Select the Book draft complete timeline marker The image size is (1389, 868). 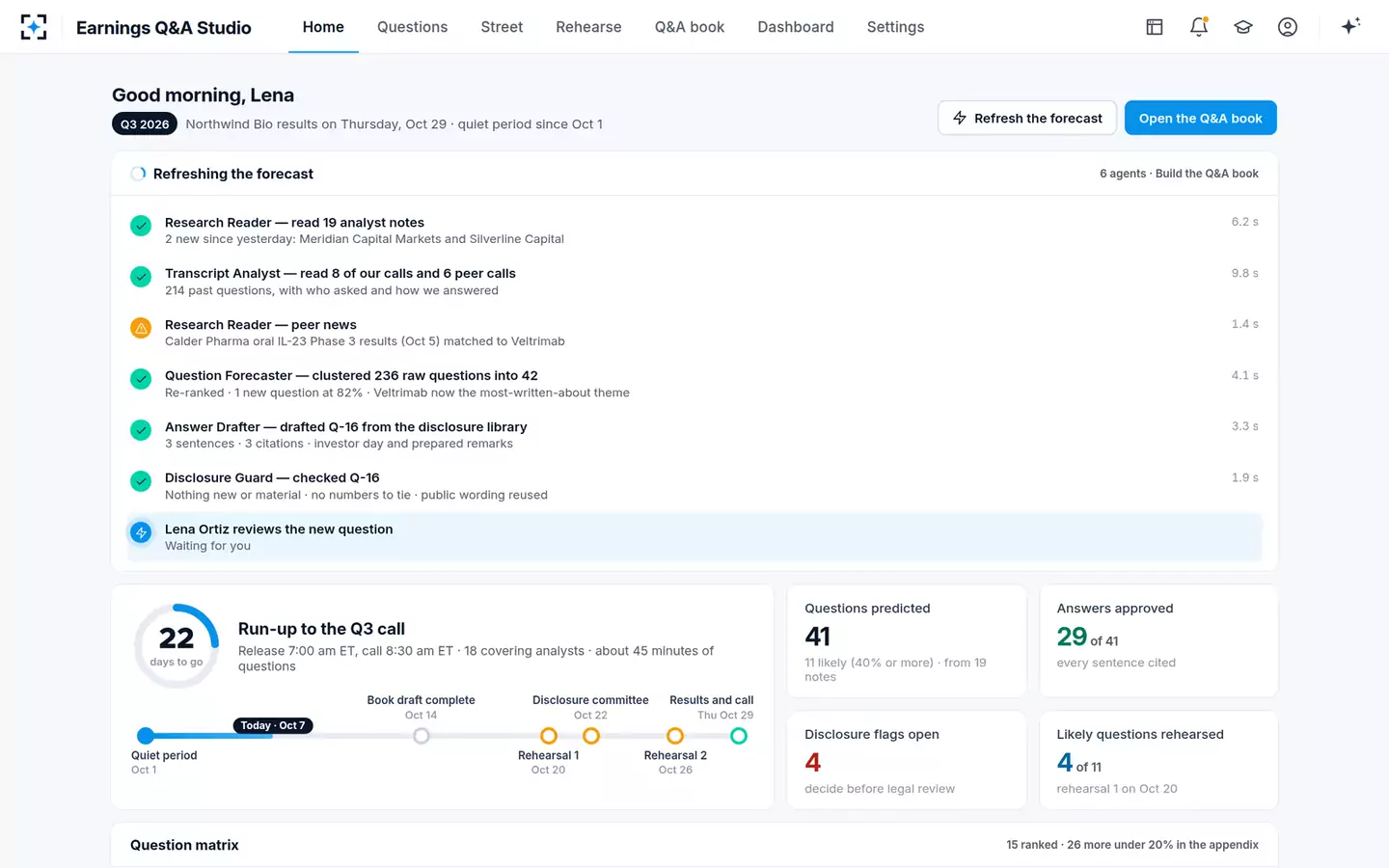pyautogui.click(x=422, y=736)
